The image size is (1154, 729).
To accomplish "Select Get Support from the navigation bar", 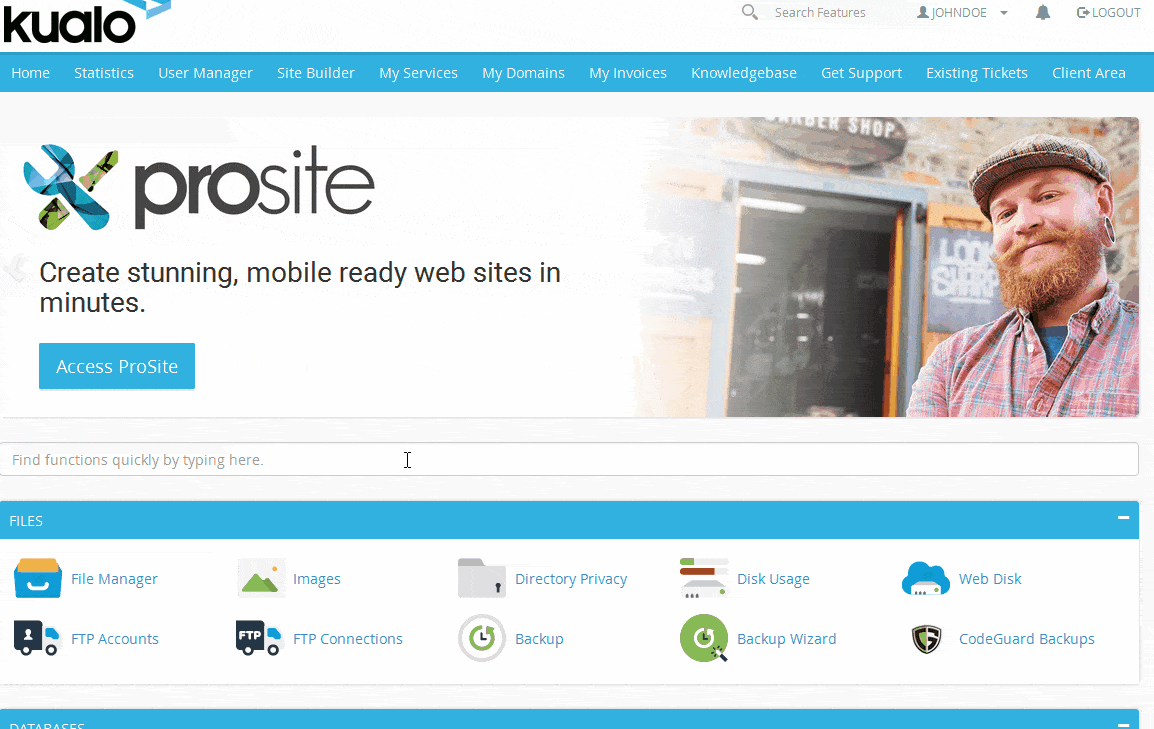I will (861, 73).
